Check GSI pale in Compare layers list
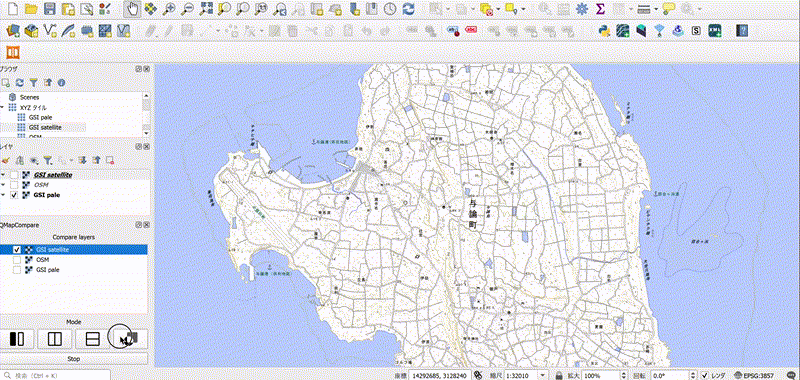This screenshot has height=380, width=800. click(17, 269)
